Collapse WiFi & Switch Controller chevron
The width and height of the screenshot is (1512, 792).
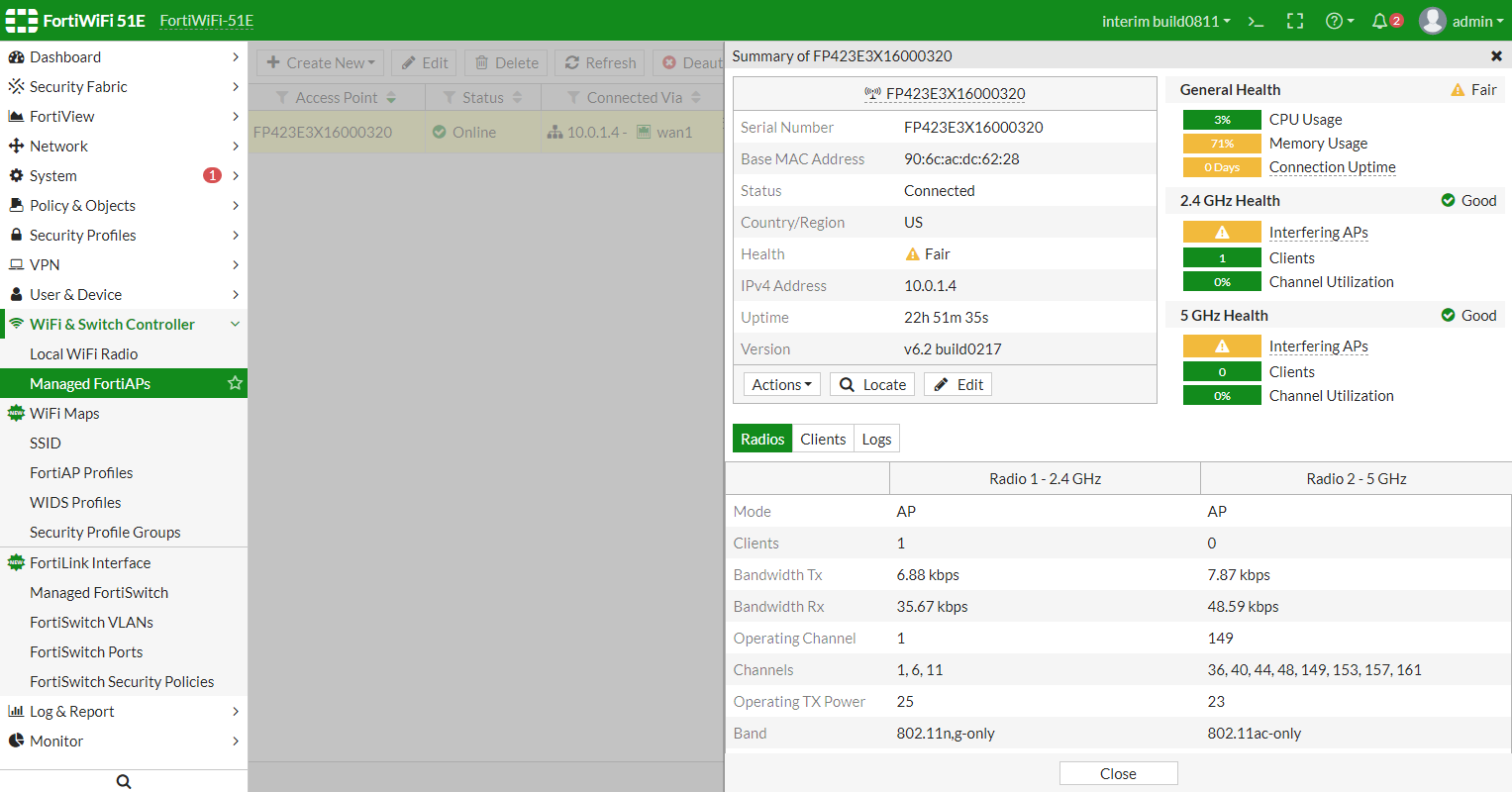coord(236,325)
